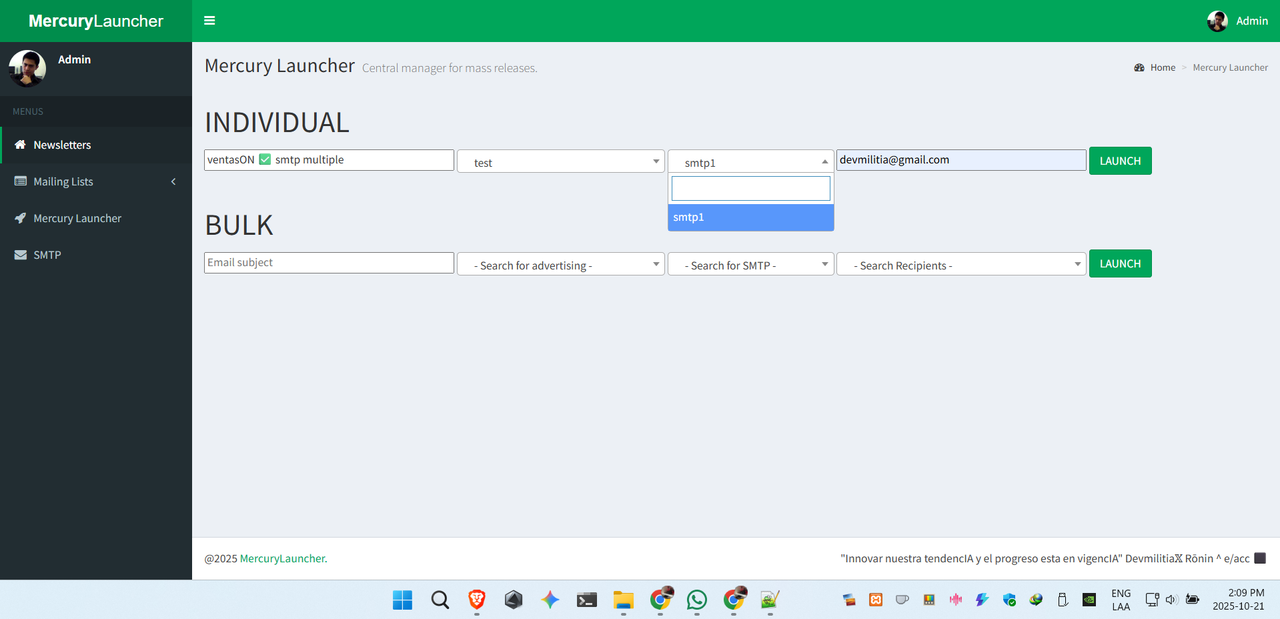
Task: Open the Search for advertising dropdown
Action: click(x=561, y=265)
